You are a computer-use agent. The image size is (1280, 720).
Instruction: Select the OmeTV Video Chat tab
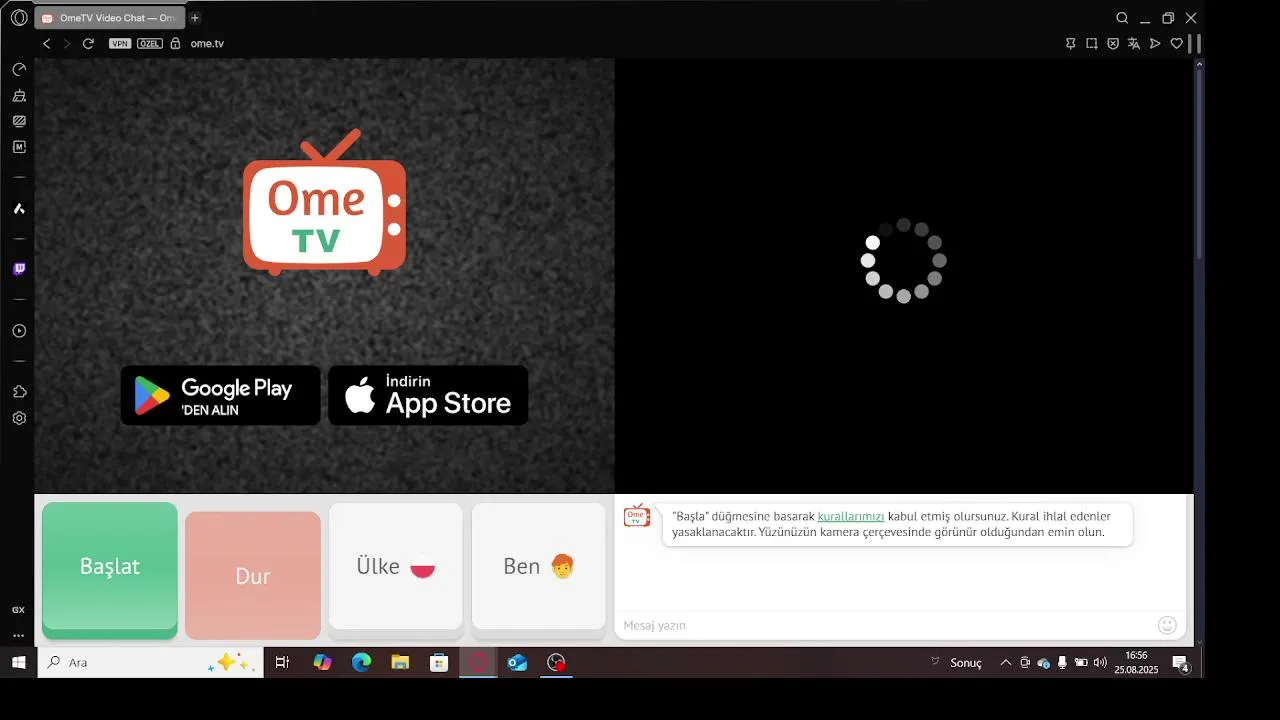pos(110,18)
